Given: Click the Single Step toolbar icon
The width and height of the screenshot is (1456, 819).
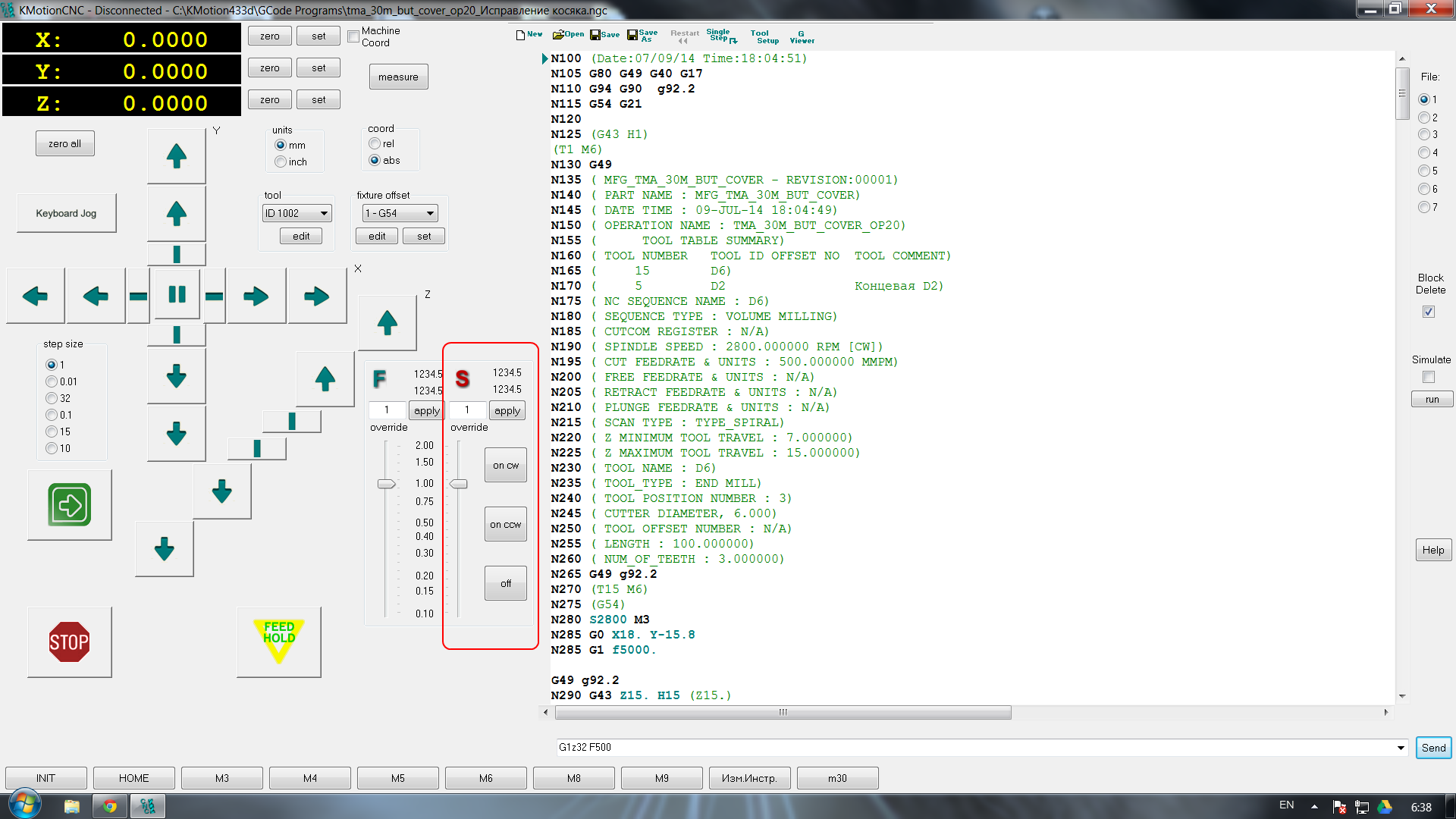Looking at the screenshot, I should (720, 36).
